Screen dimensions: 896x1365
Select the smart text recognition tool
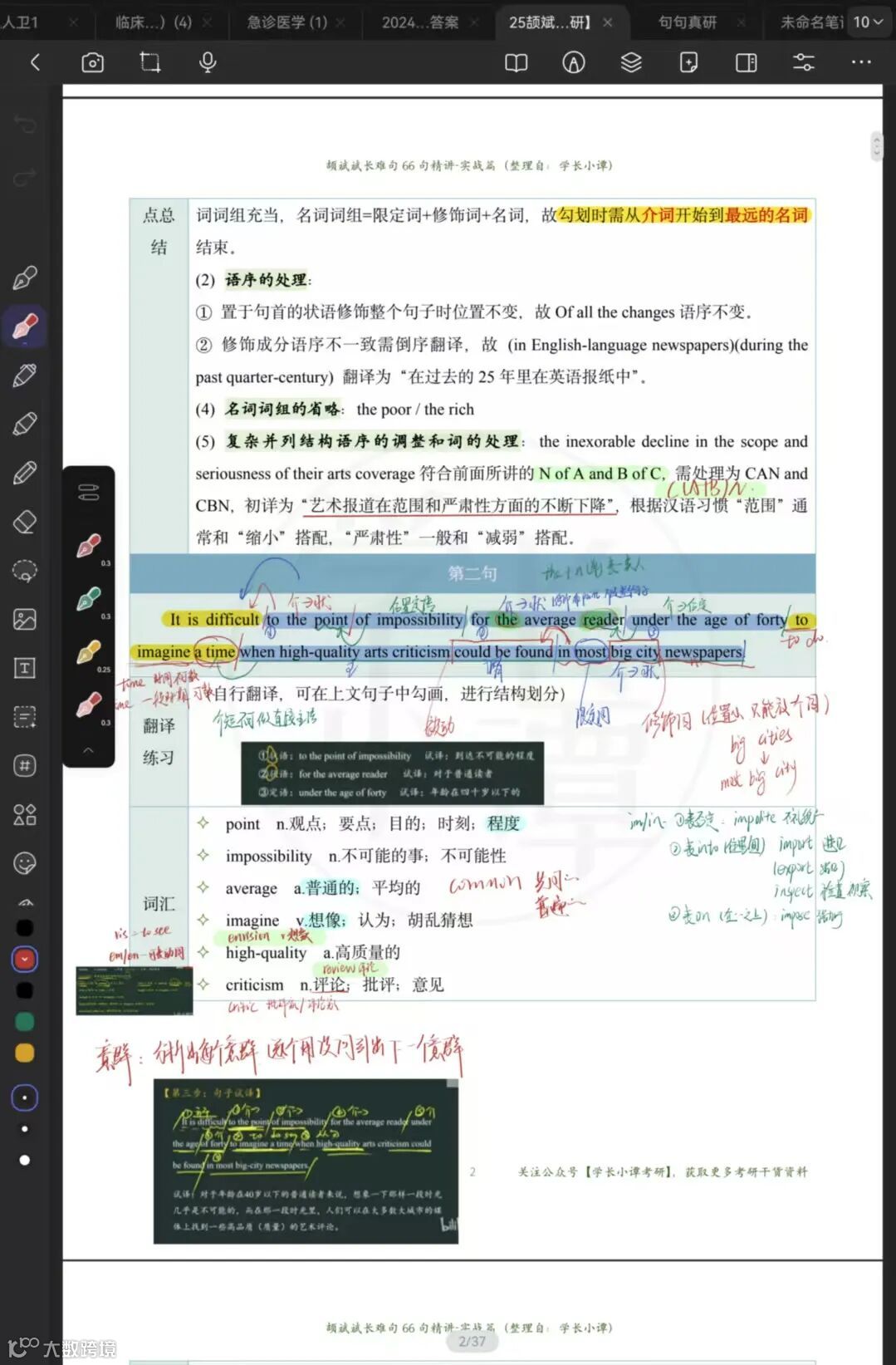(25, 717)
